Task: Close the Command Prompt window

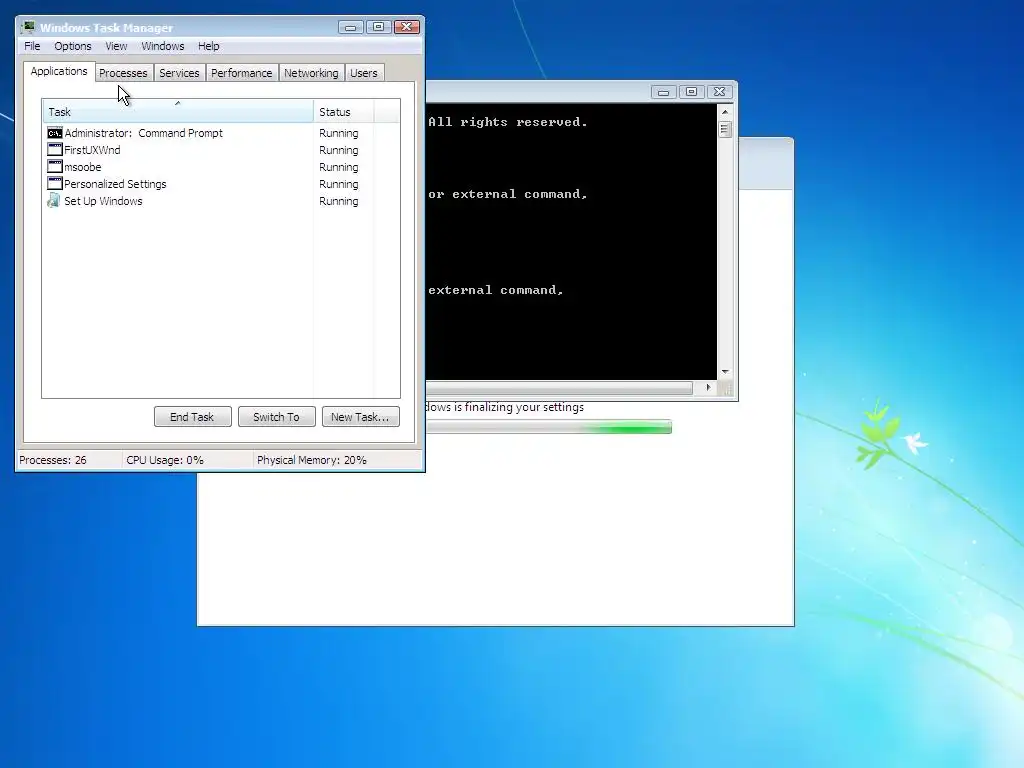Action: click(720, 92)
